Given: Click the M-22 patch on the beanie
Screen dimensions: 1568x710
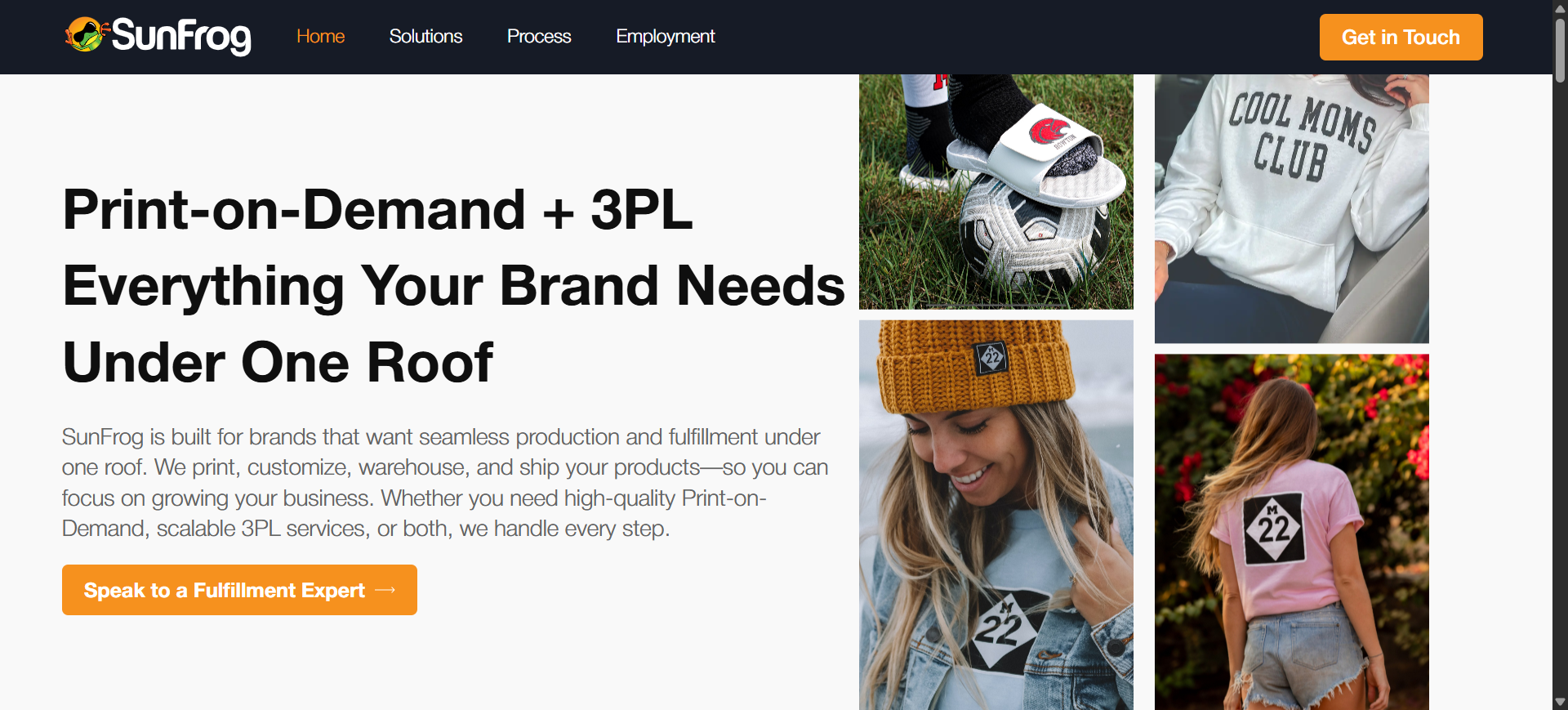Looking at the screenshot, I should tap(992, 357).
